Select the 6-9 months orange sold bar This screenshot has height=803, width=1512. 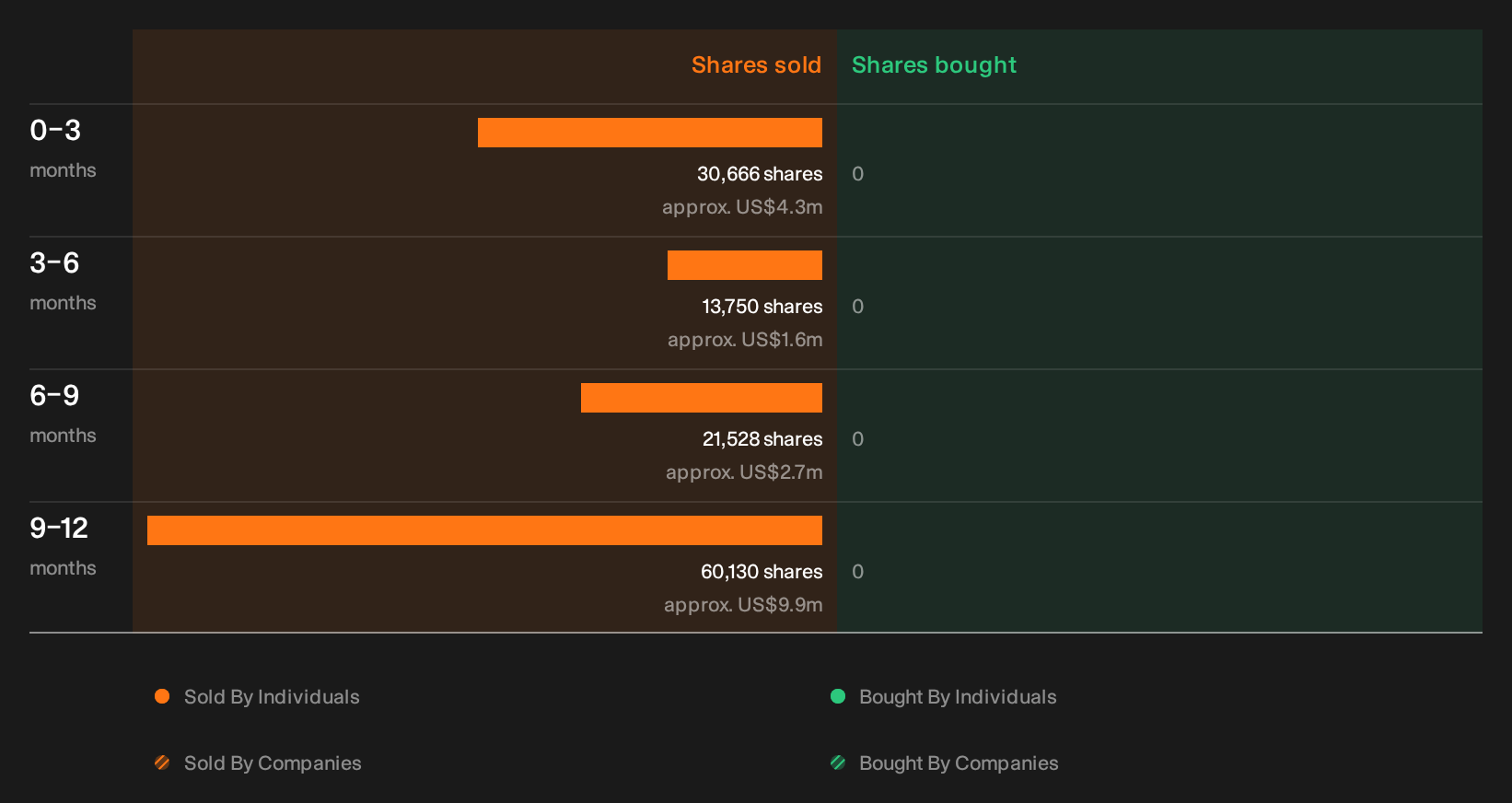pyautogui.click(x=702, y=398)
